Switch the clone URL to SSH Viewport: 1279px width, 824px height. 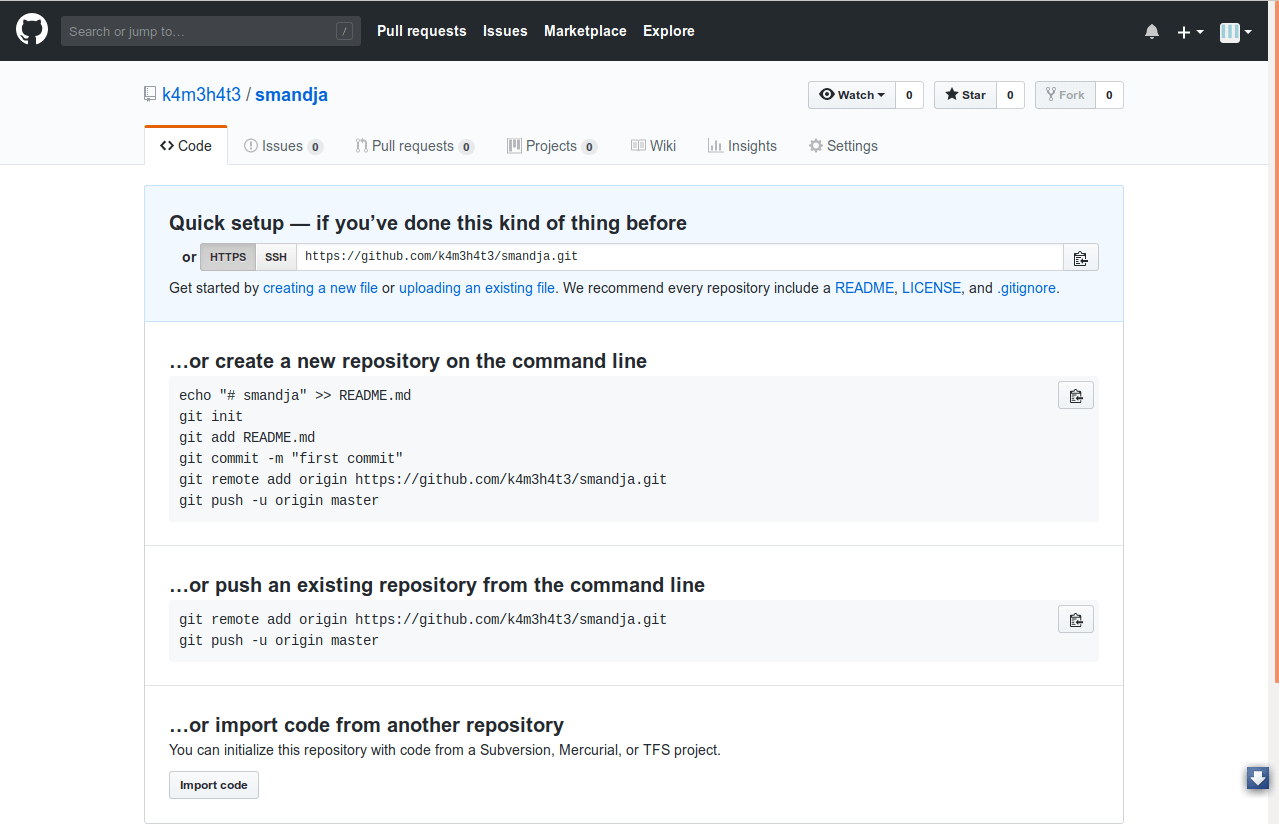pyautogui.click(x=275, y=257)
